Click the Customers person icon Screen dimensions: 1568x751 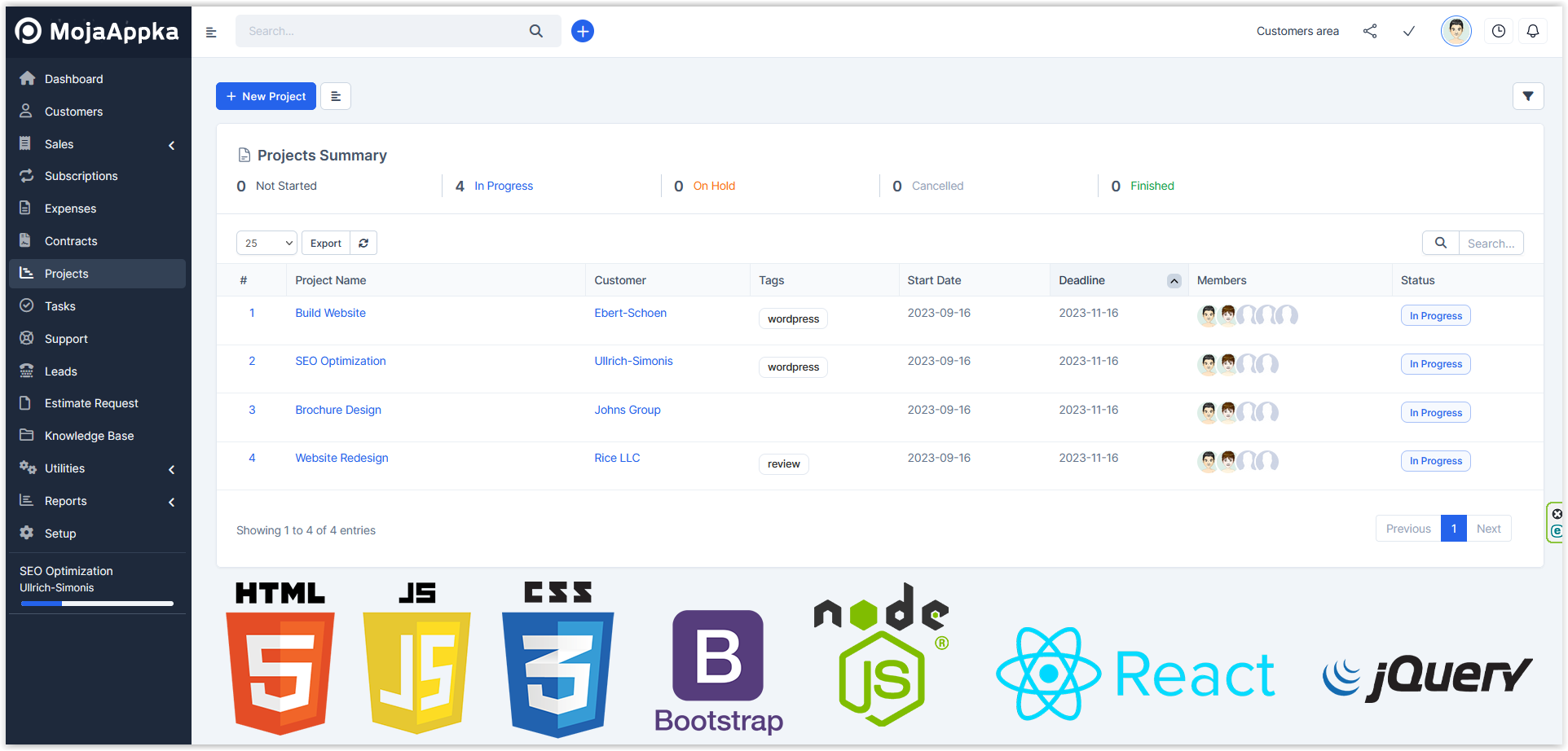pyautogui.click(x=26, y=111)
